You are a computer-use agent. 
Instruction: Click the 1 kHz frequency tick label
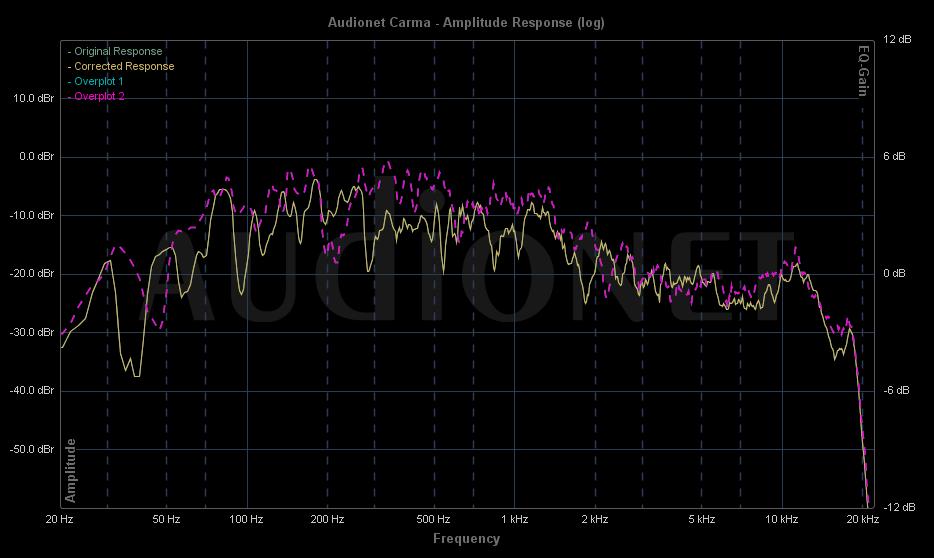coord(514,520)
